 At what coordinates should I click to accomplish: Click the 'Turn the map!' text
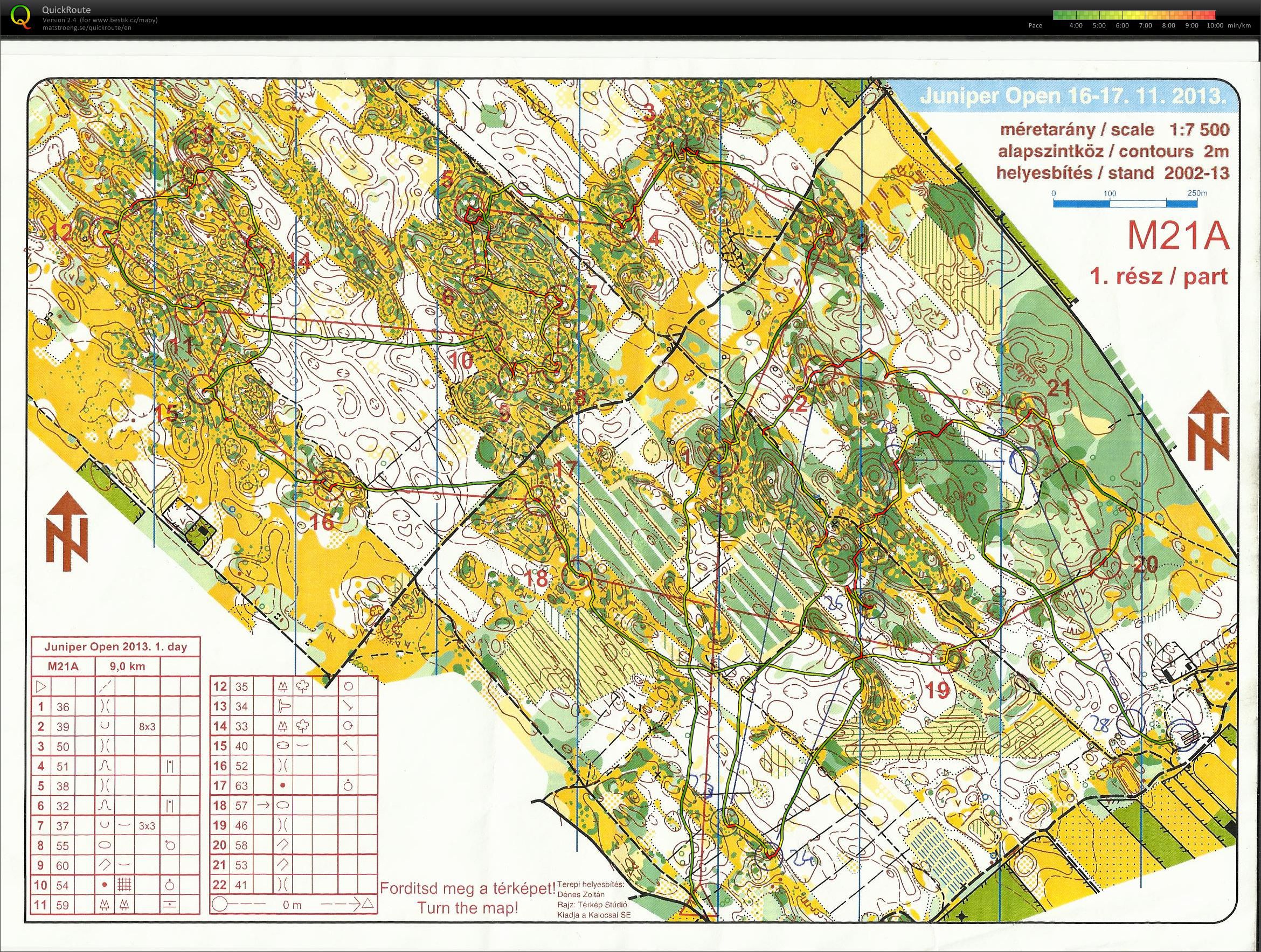(x=467, y=908)
